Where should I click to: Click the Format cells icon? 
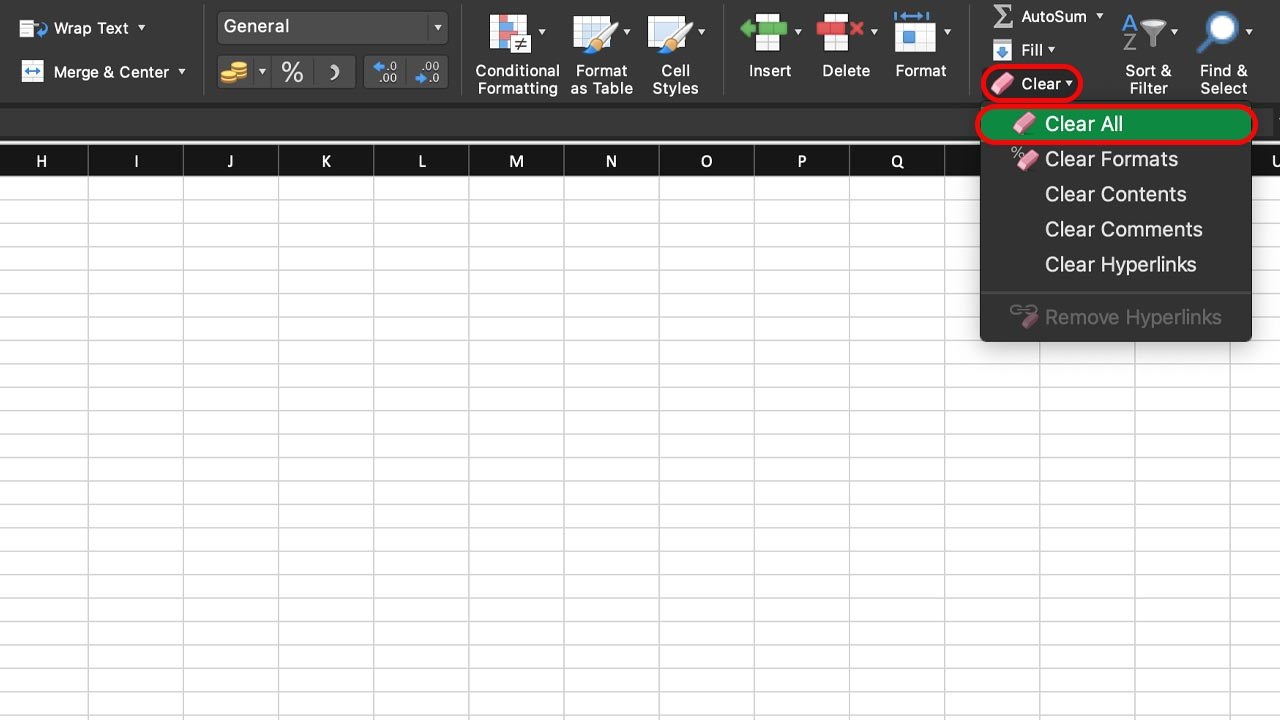913,32
